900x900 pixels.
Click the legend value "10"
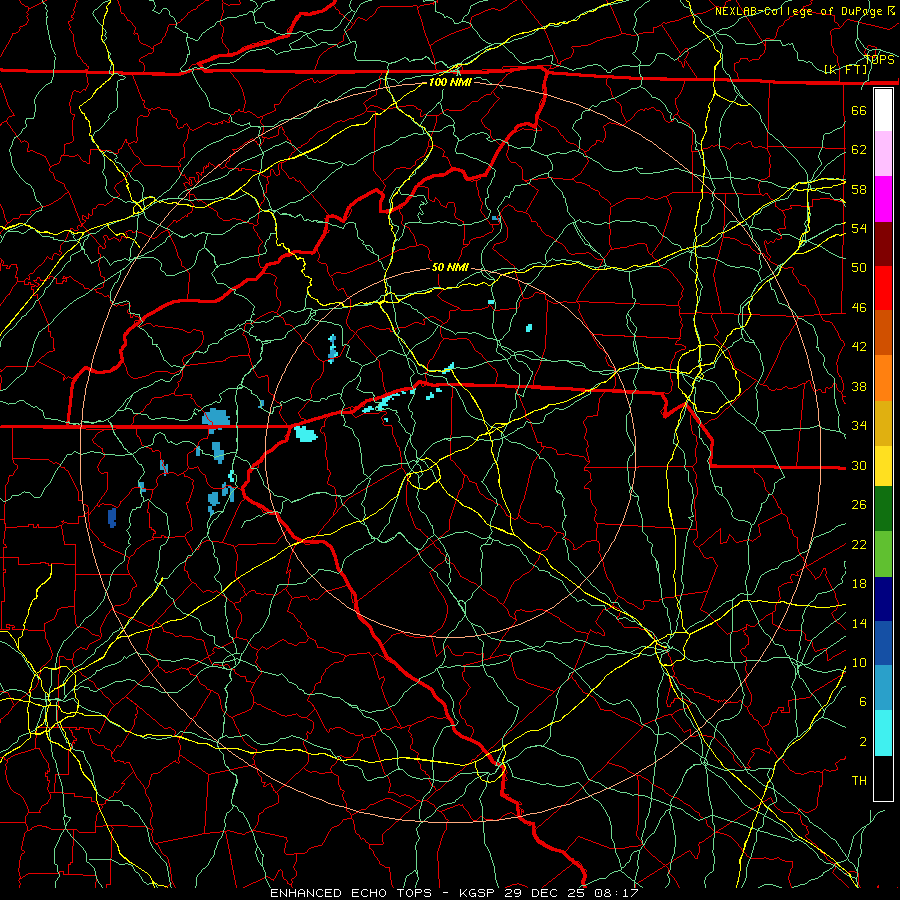[x=859, y=662]
